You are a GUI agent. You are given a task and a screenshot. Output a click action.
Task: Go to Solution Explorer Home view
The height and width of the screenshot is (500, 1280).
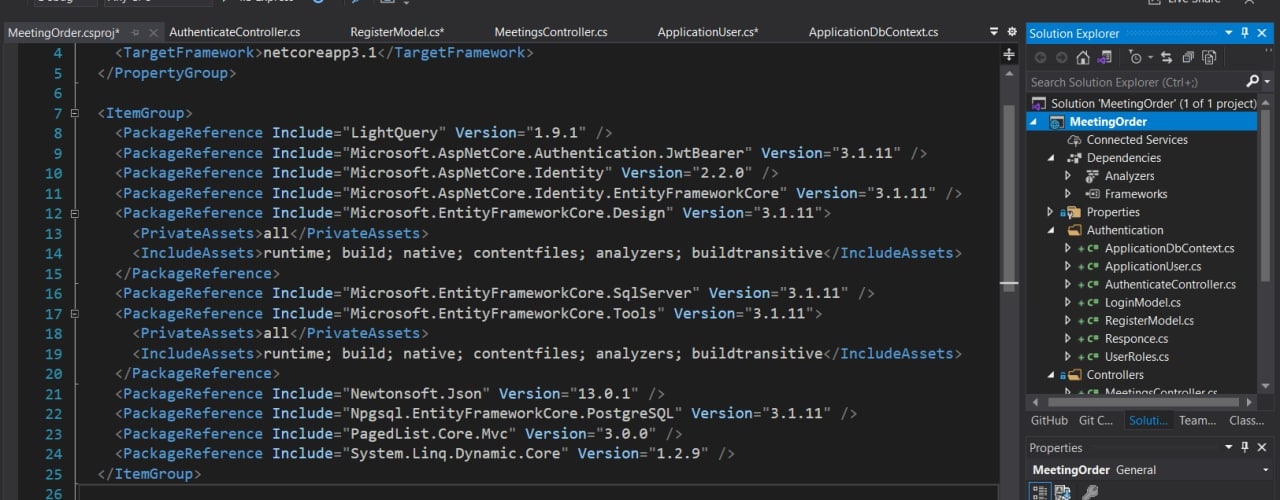(x=1082, y=58)
